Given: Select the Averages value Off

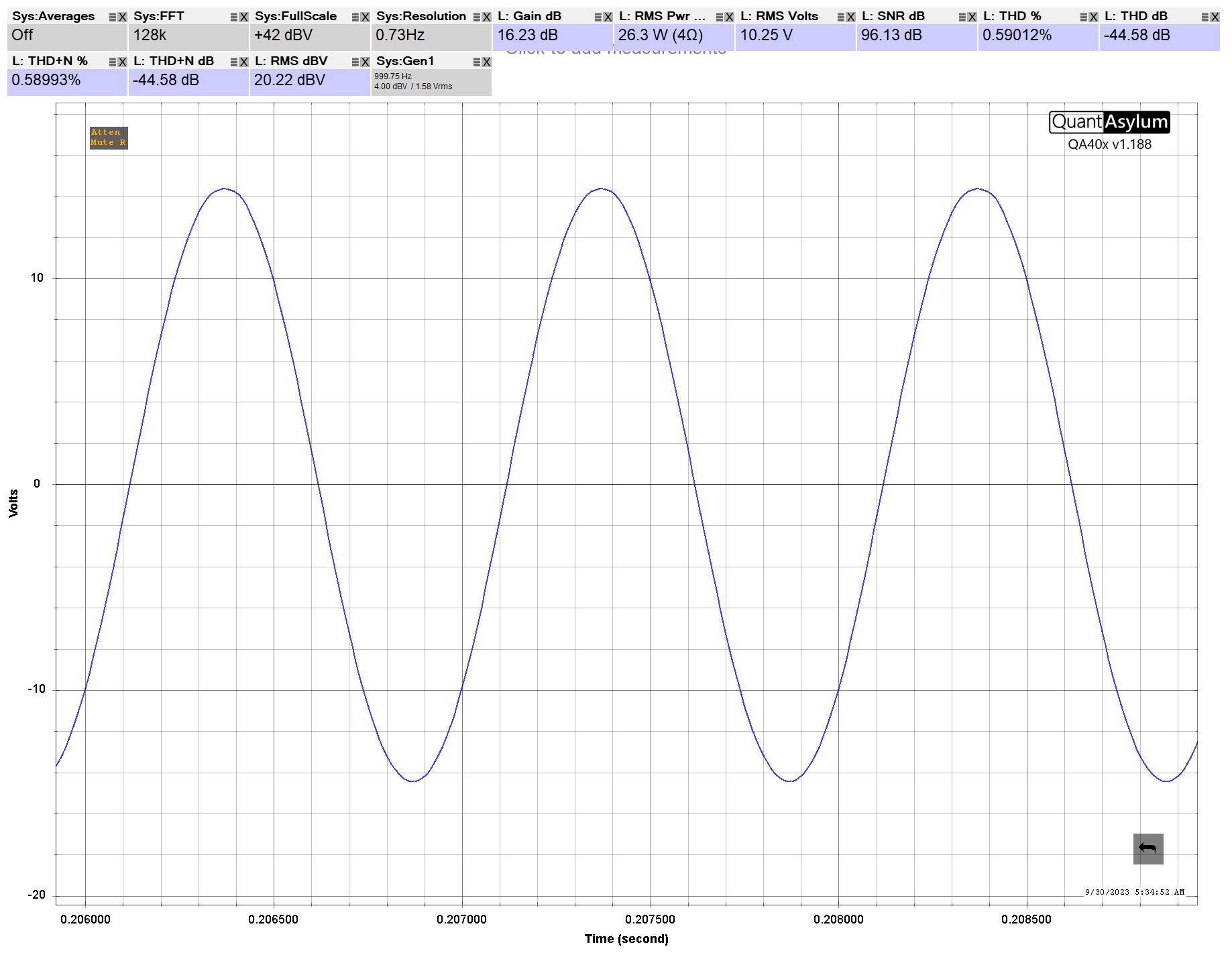Looking at the screenshot, I should (x=22, y=35).
